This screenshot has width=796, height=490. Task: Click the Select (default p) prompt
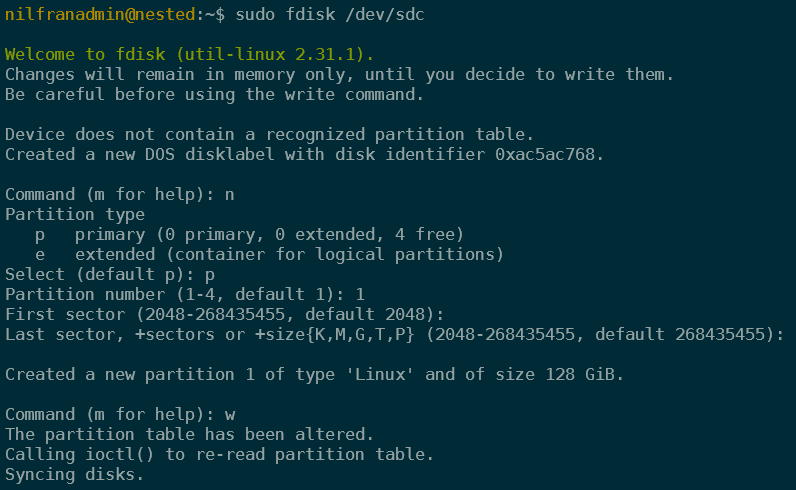coord(110,274)
